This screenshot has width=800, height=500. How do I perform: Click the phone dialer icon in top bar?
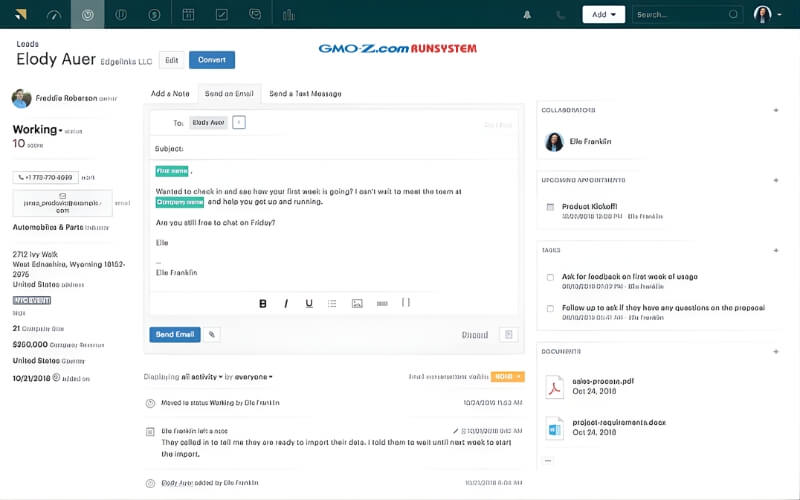[x=560, y=15]
